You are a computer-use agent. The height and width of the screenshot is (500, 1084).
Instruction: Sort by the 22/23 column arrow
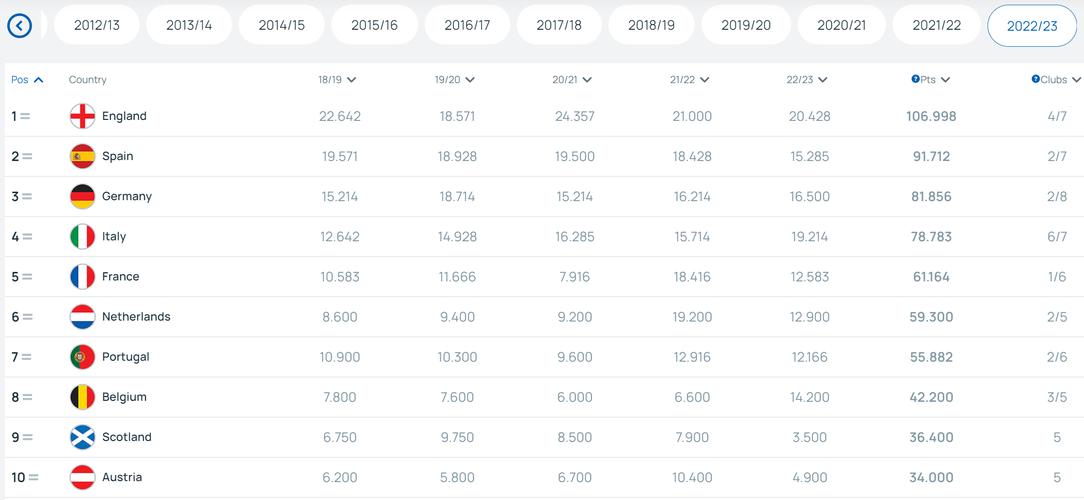822,80
